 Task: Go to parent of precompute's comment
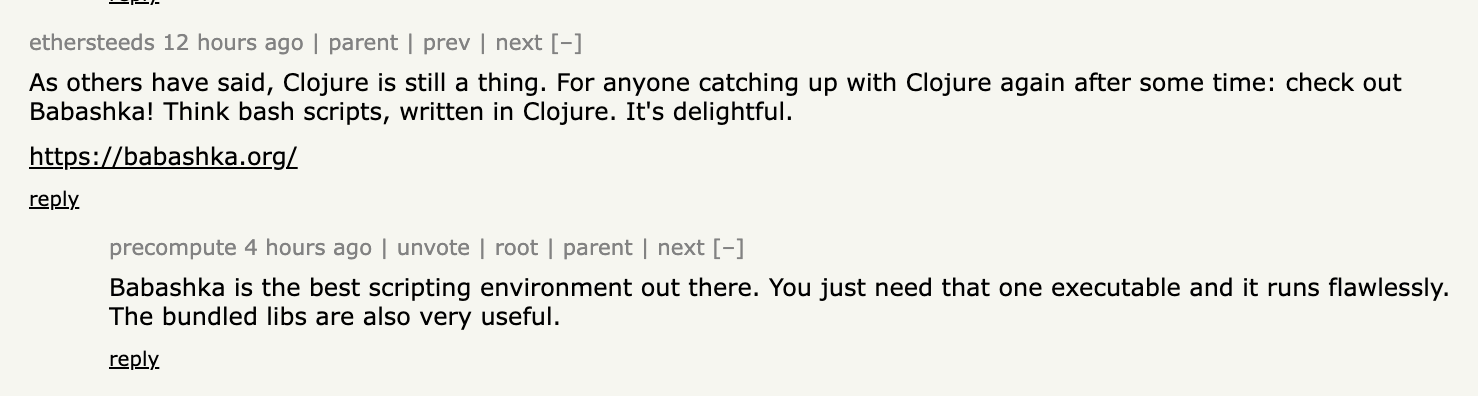coord(598,248)
